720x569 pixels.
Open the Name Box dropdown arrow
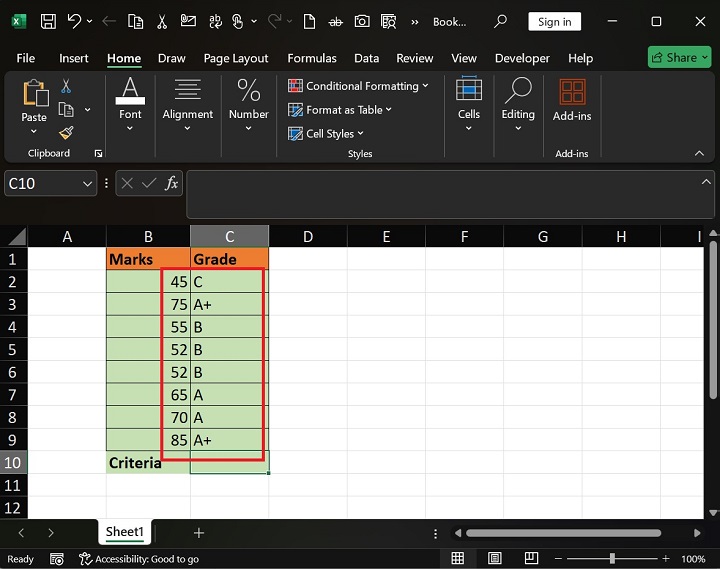pos(87,183)
